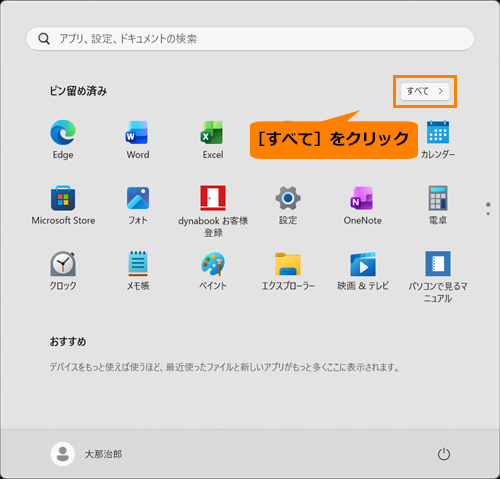Click the すべて button
500x479 pixels.
pyautogui.click(x=425, y=91)
